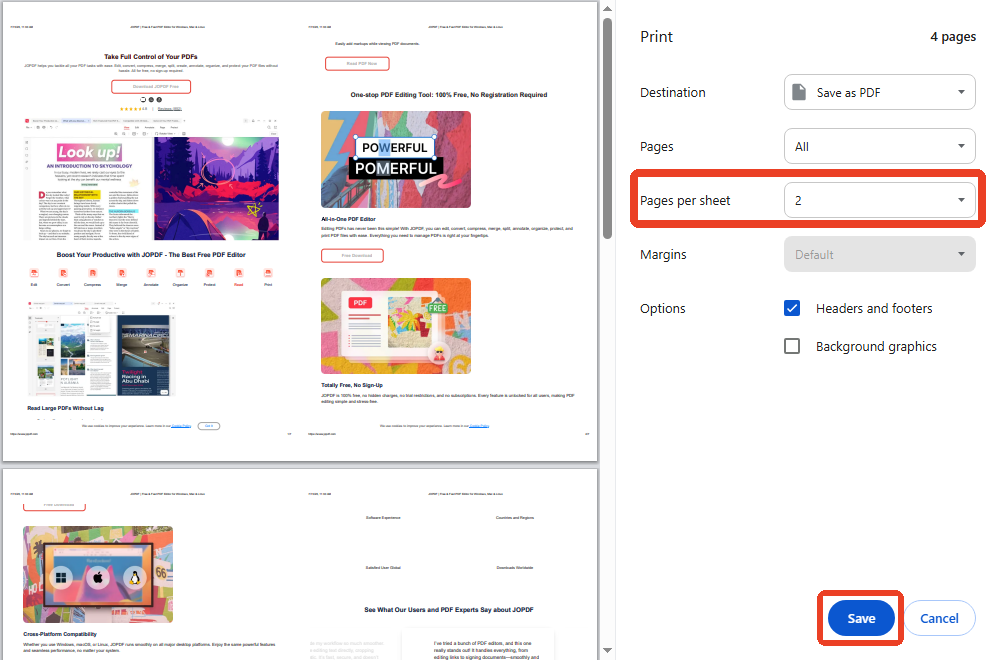Click 'All-in-One PDF Editor' heading
This screenshot has height=660, width=1000.
coord(348,219)
